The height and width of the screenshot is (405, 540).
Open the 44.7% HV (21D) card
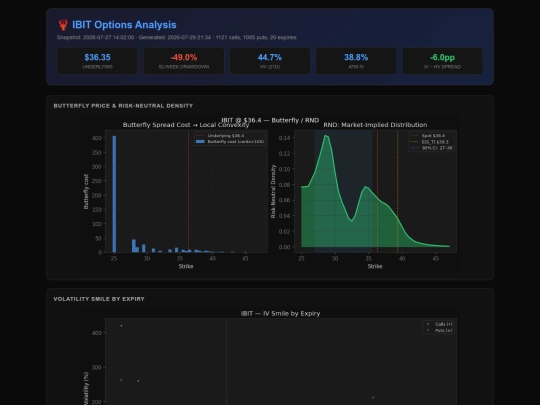[270, 61]
